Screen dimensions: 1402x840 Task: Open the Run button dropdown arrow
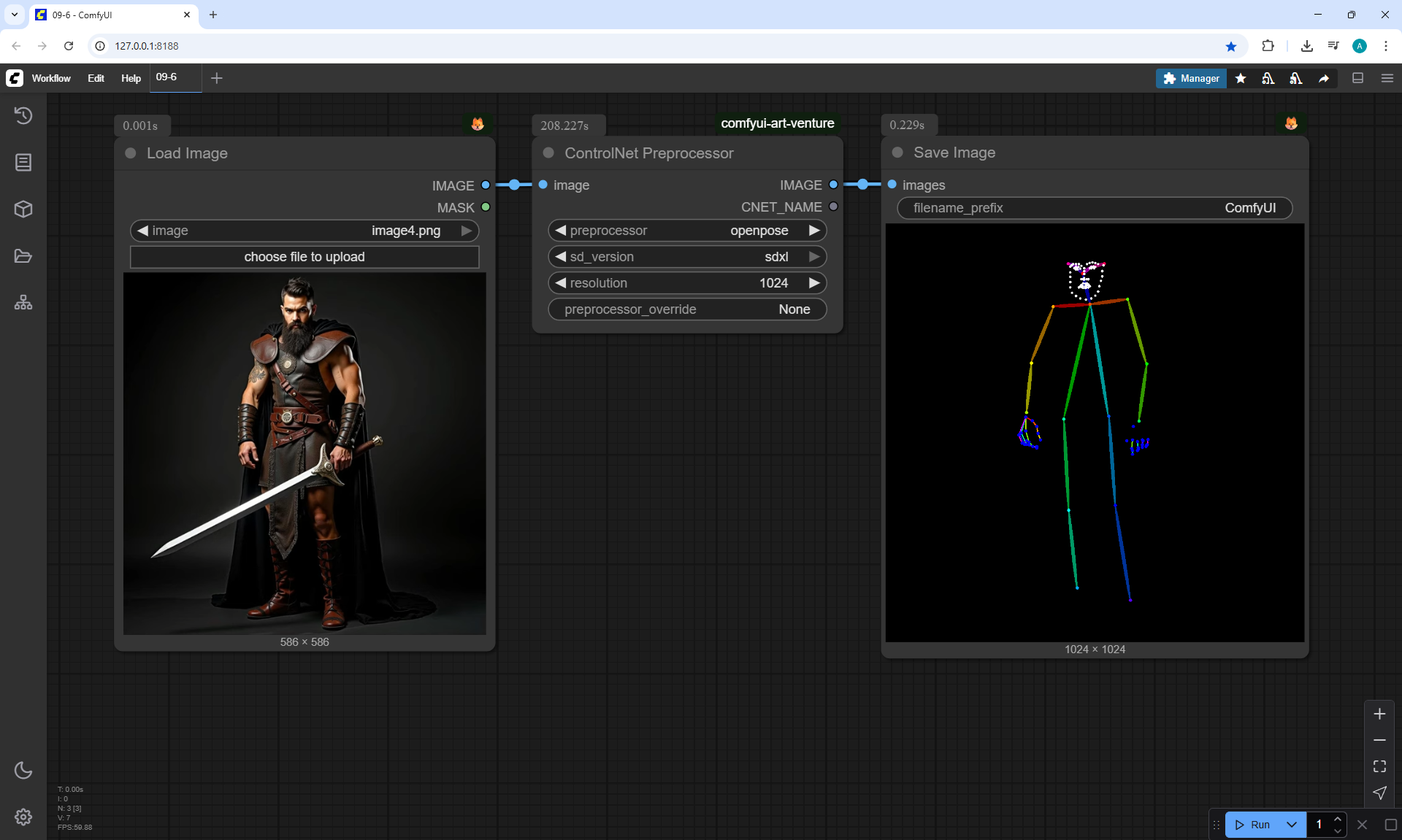(1292, 825)
